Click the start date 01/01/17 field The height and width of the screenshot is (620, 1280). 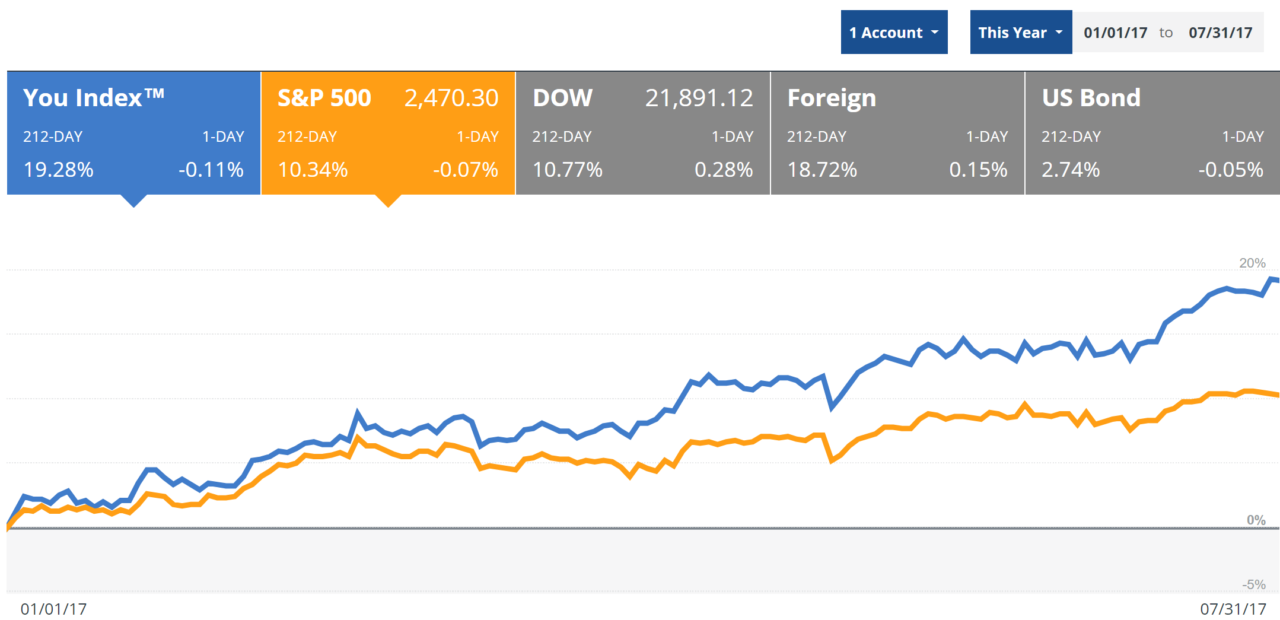tap(1115, 33)
